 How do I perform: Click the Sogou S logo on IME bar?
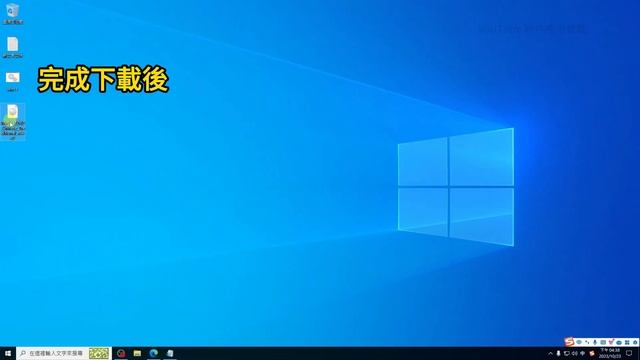coord(569,342)
